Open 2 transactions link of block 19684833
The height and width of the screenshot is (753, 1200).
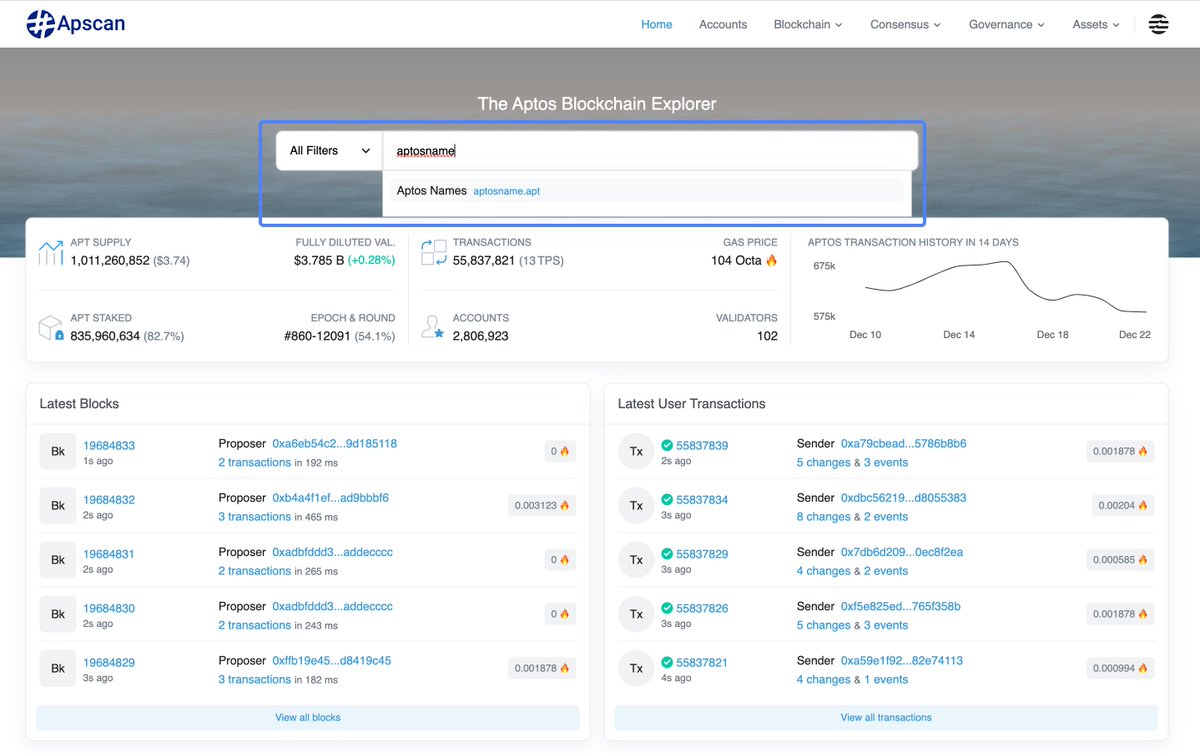(x=255, y=462)
